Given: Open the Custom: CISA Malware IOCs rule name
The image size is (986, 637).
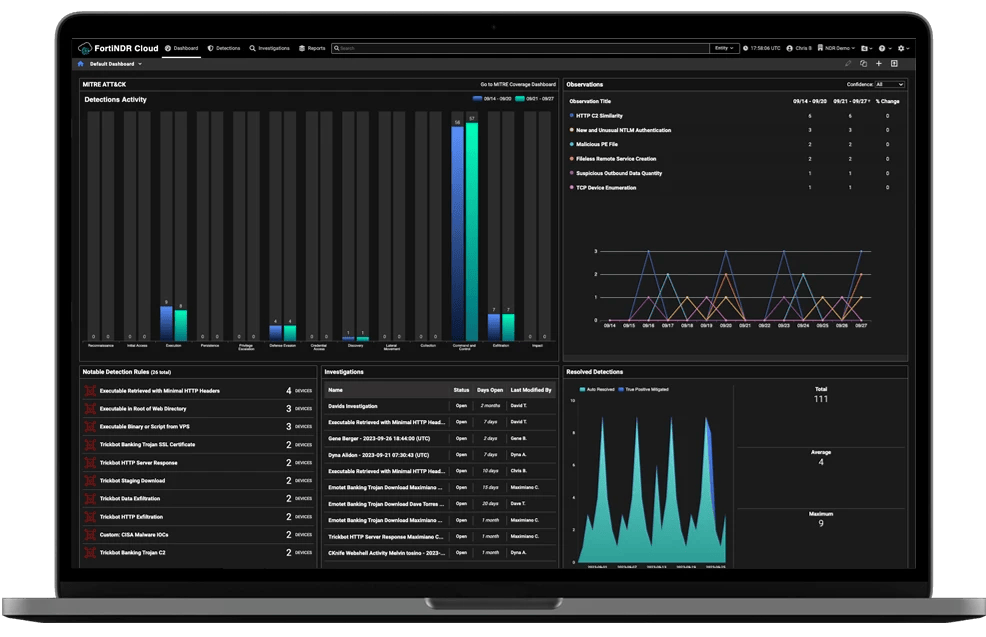Looking at the screenshot, I should click(x=134, y=535).
